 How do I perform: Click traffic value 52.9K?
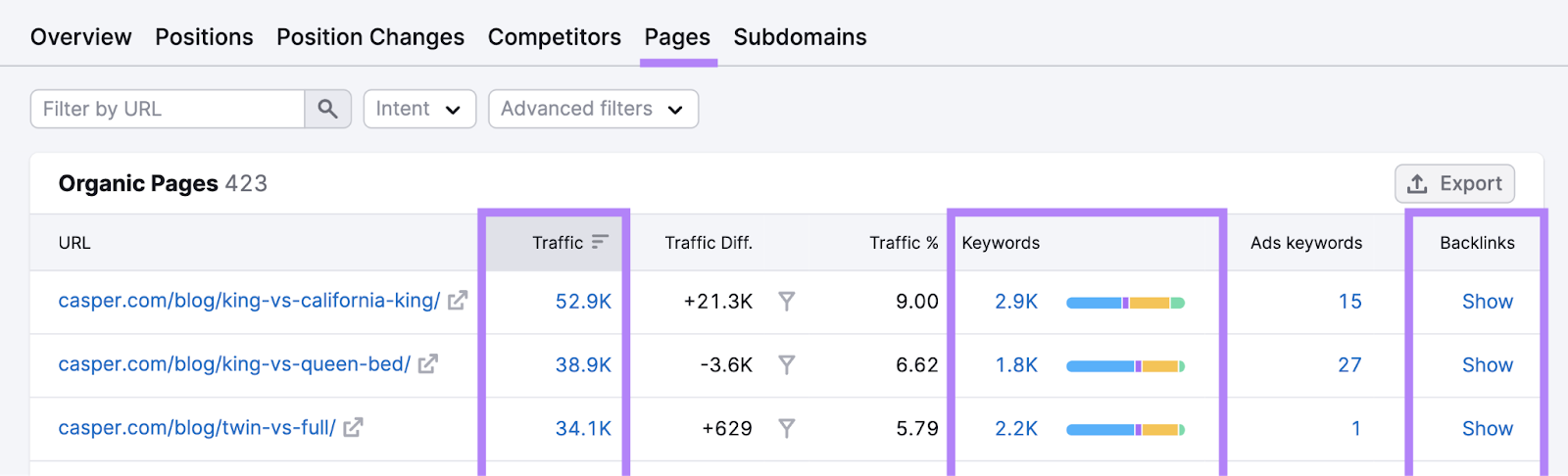pyautogui.click(x=583, y=302)
